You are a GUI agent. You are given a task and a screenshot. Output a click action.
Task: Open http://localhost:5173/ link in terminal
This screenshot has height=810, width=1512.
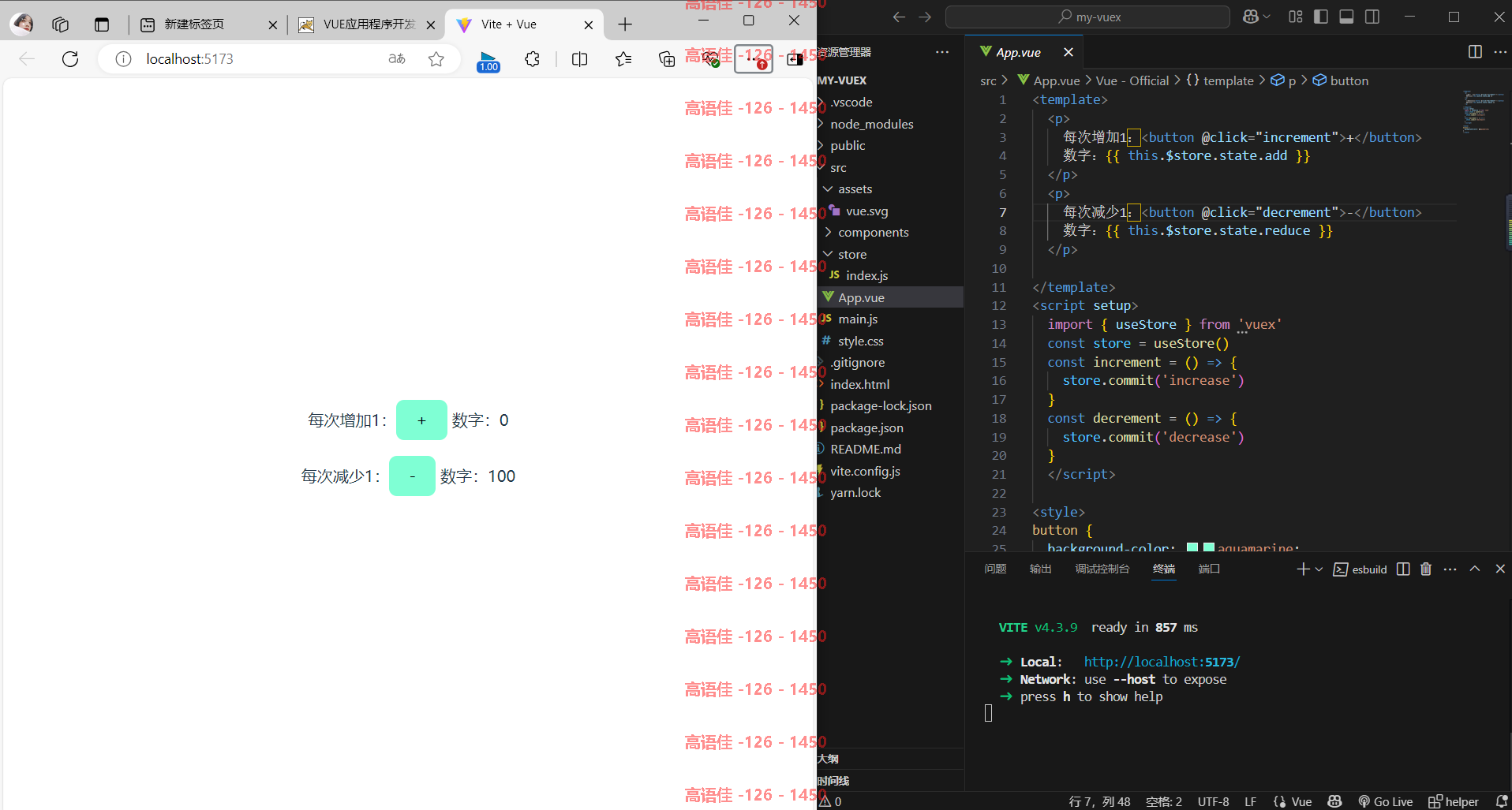click(x=1162, y=662)
